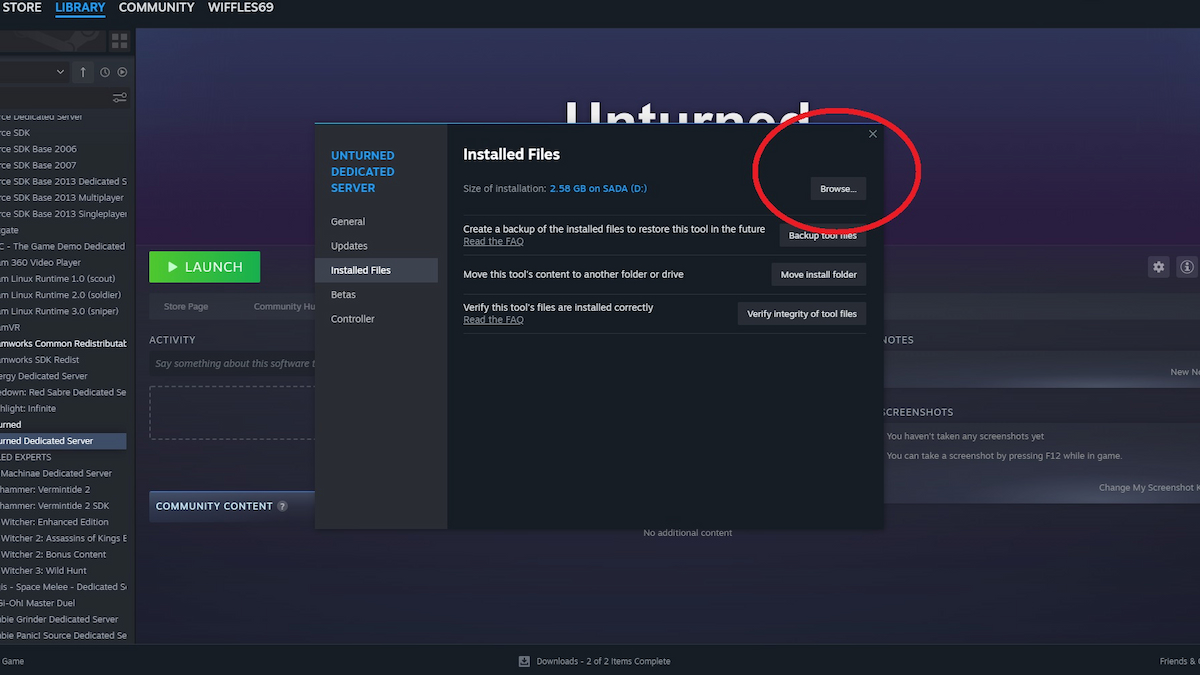The height and width of the screenshot is (675, 1200).
Task: Click the Downloads icon in bottom bar
Action: (524, 661)
